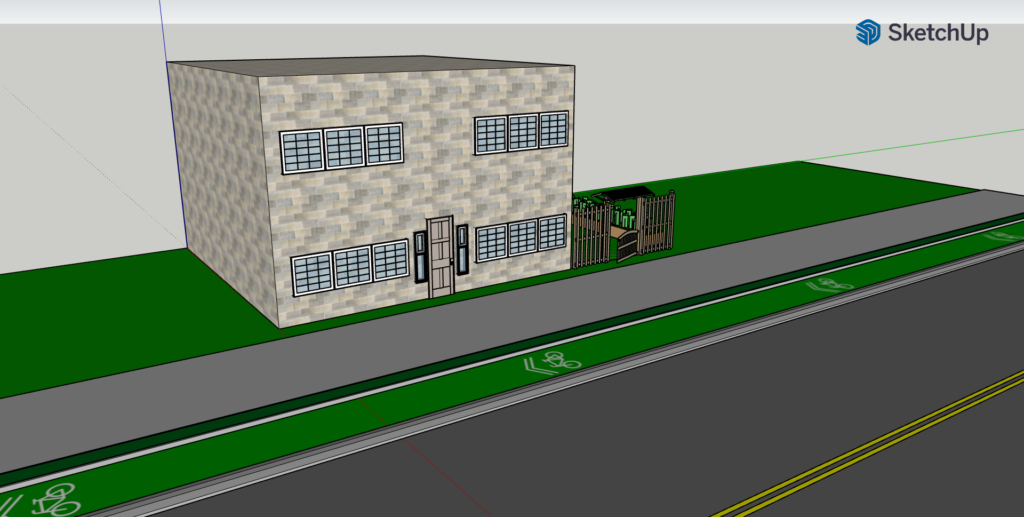Select the open wooden gate in the fence

(628, 245)
